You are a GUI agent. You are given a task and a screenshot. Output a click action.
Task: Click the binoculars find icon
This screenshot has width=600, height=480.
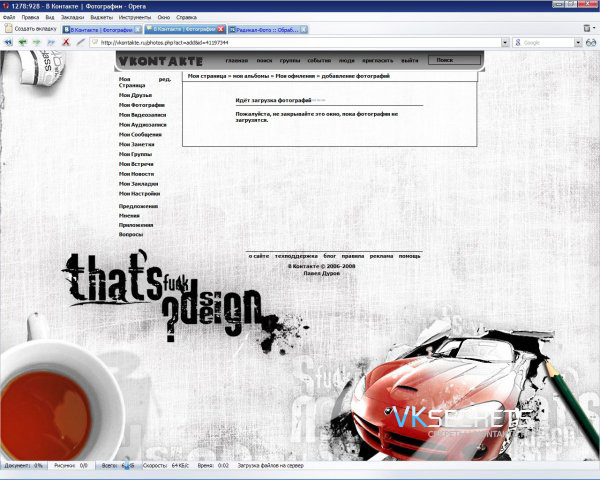click(x=591, y=43)
